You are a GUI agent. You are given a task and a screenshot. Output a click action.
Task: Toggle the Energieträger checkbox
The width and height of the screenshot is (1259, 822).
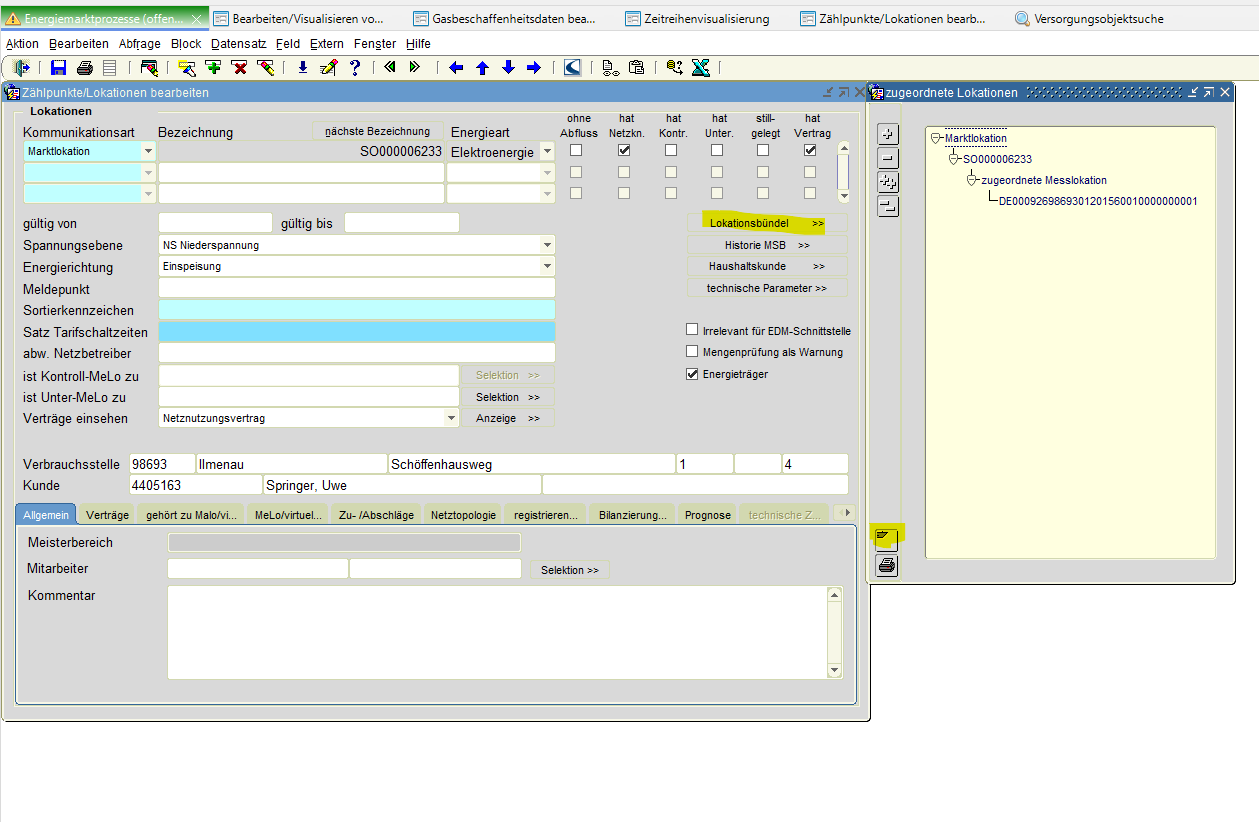click(x=692, y=374)
